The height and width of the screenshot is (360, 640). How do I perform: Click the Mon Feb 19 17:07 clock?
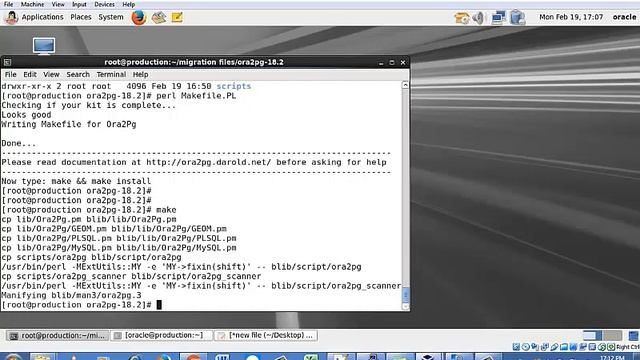coord(571,17)
